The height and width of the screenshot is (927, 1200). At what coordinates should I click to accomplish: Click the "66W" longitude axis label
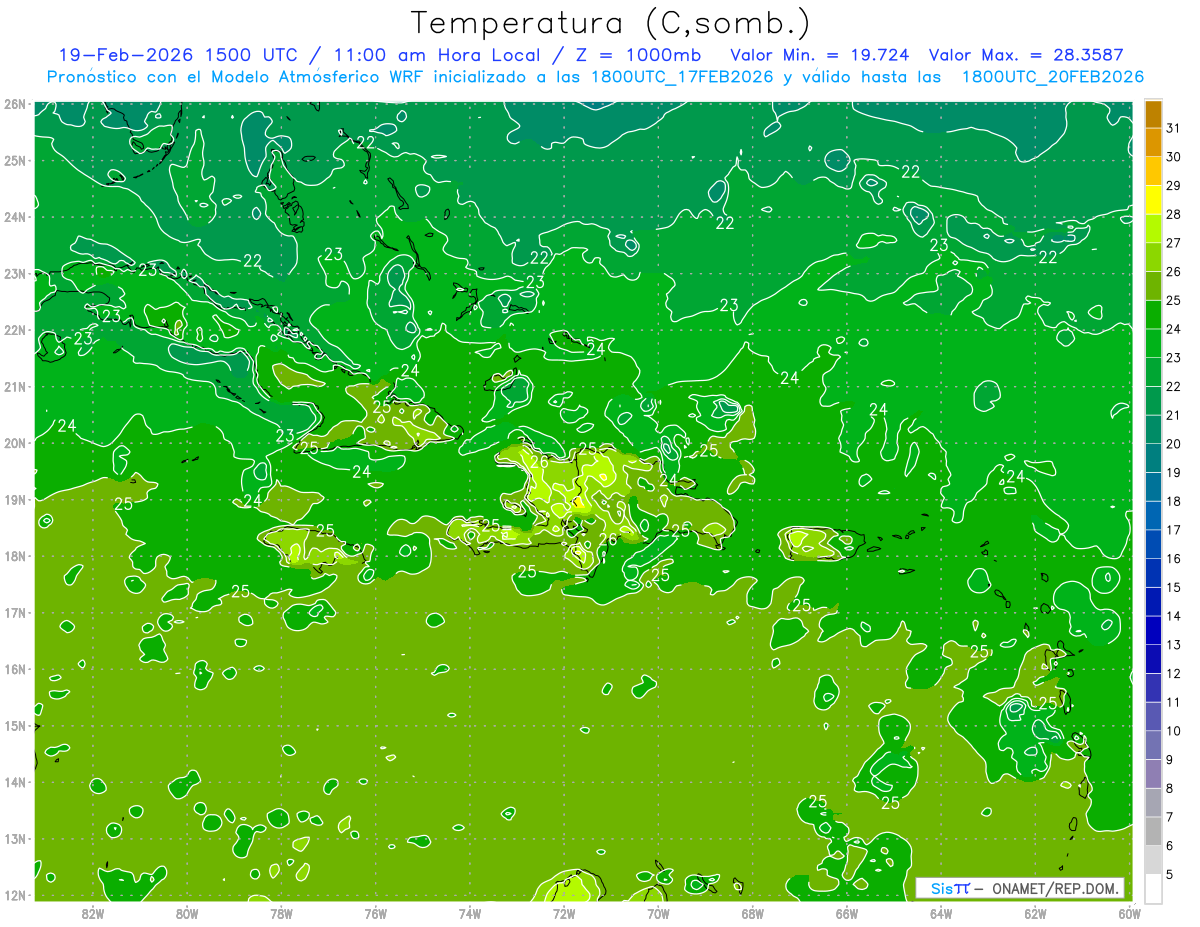(x=847, y=913)
